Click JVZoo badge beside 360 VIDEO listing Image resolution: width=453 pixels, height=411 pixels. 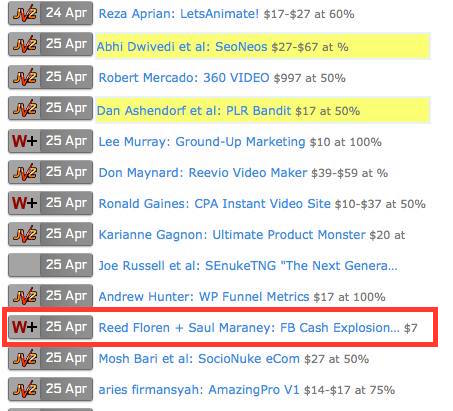click(x=25, y=77)
